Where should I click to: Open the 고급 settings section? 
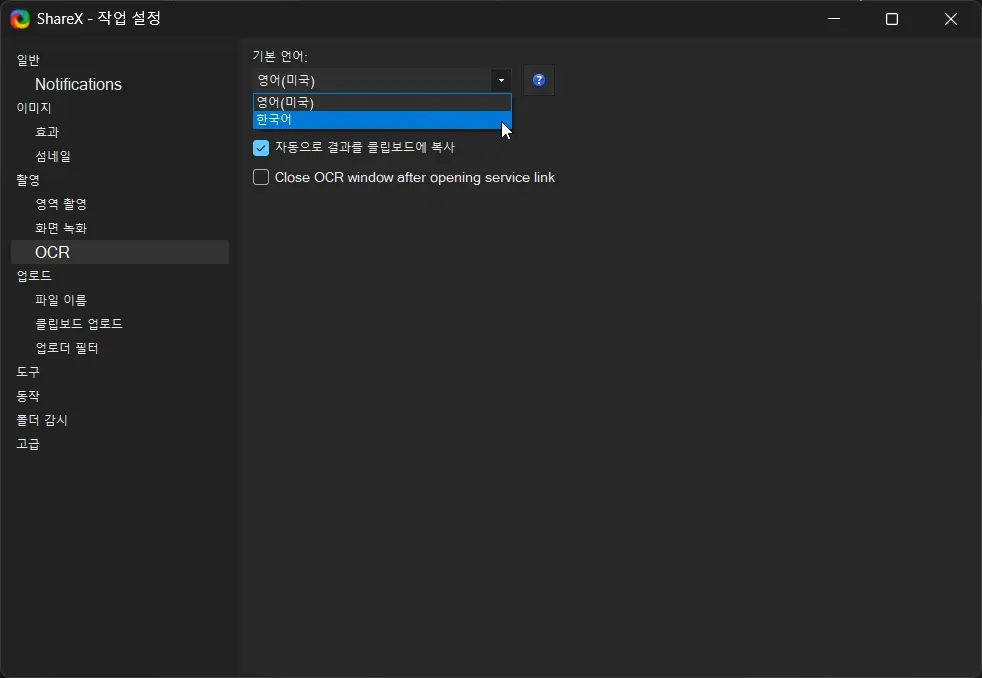tap(28, 444)
